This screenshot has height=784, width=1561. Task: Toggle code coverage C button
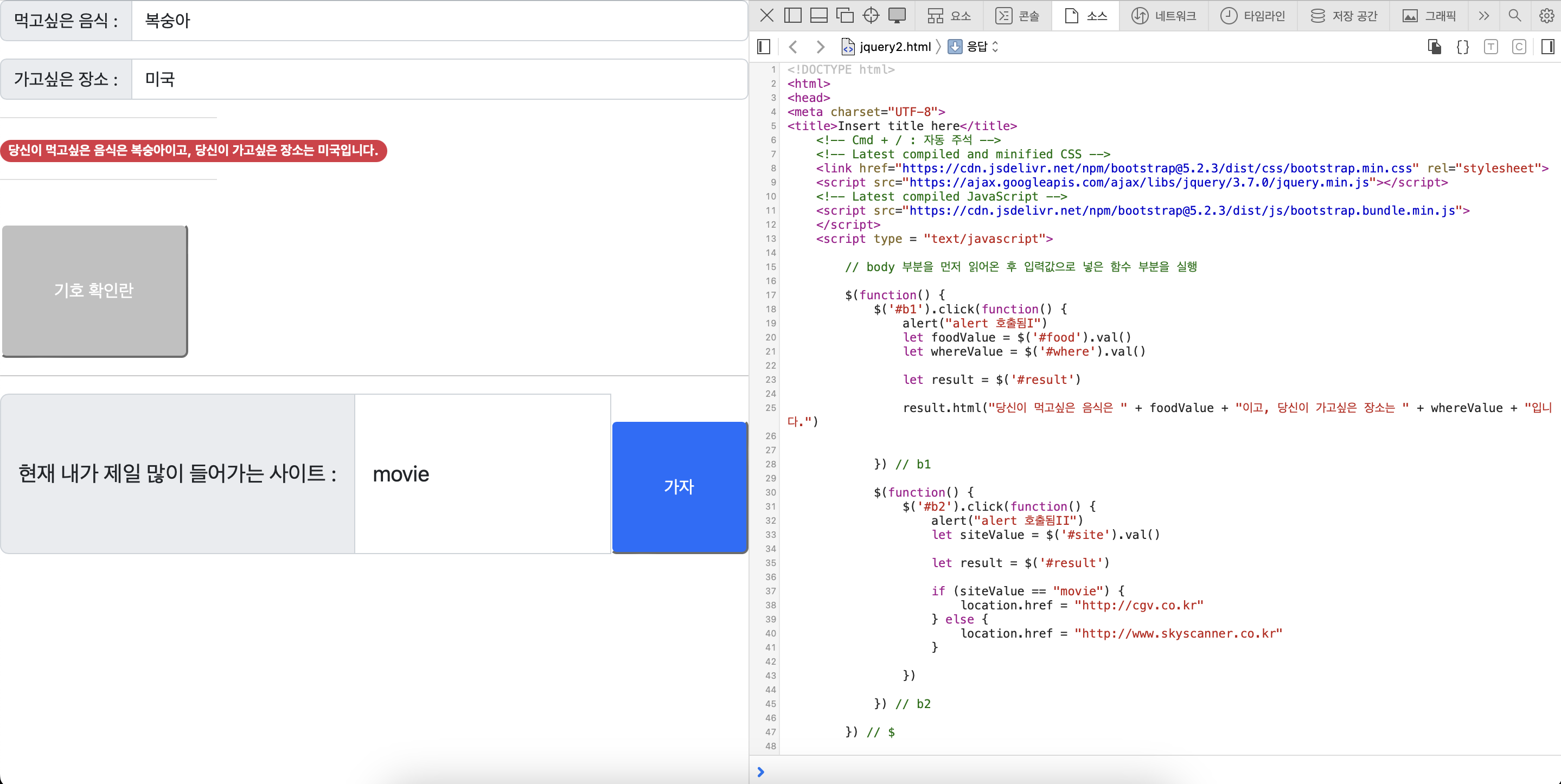[x=1519, y=47]
